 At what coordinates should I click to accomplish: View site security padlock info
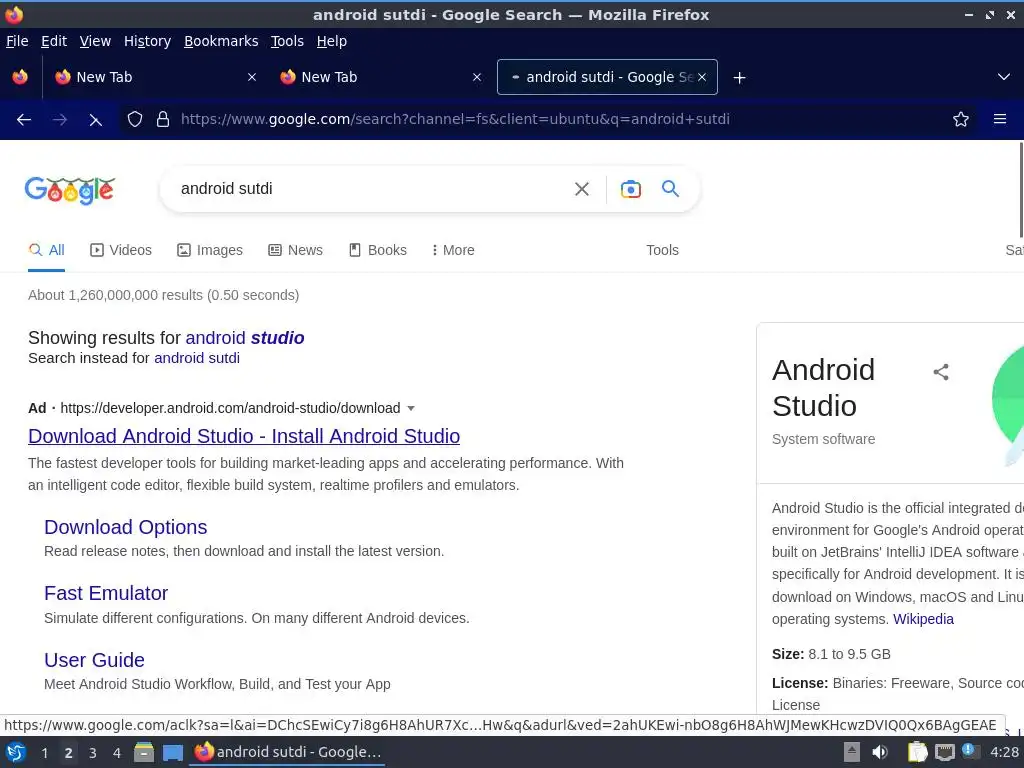click(163, 120)
